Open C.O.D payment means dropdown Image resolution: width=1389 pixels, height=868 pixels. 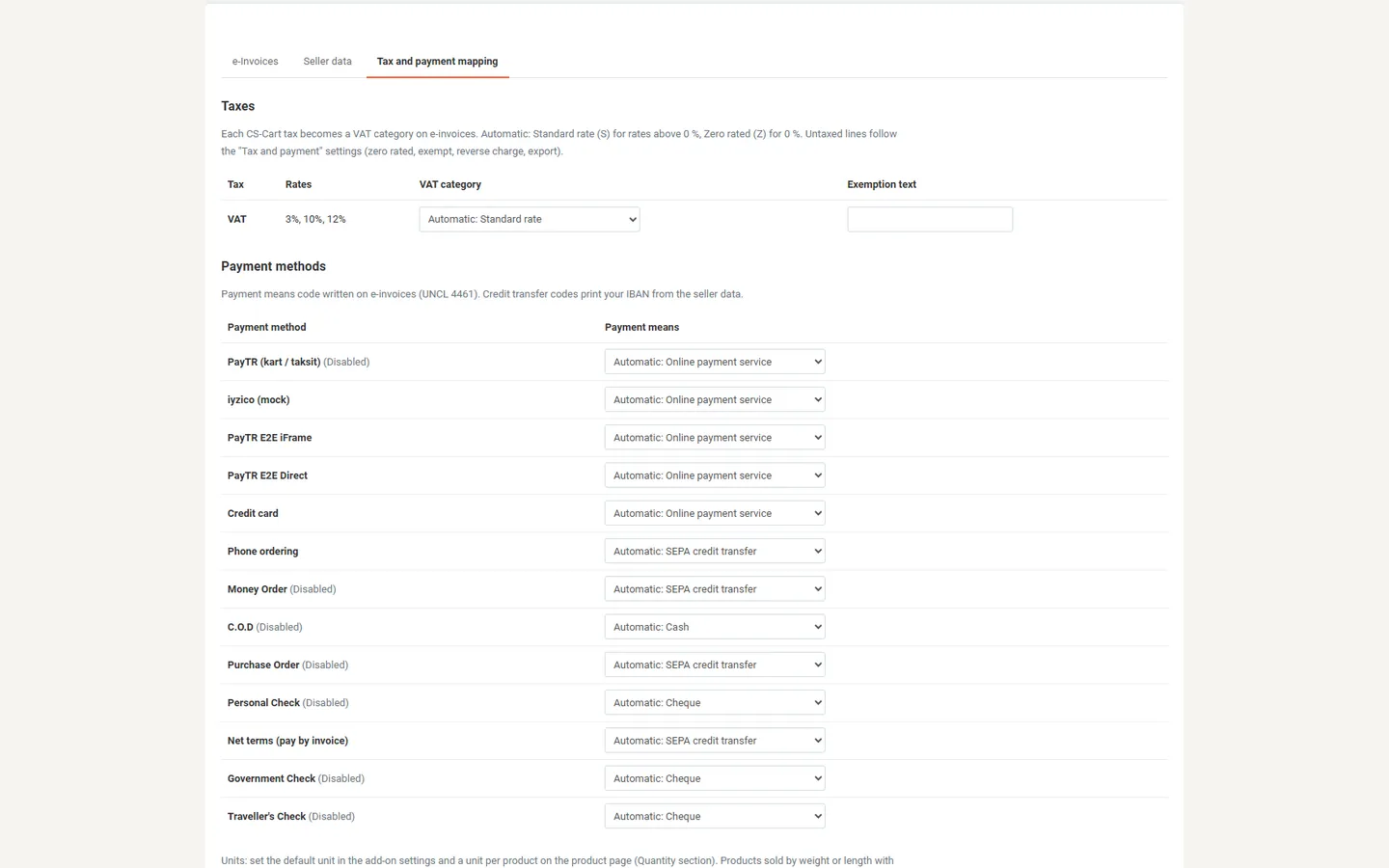[715, 627]
